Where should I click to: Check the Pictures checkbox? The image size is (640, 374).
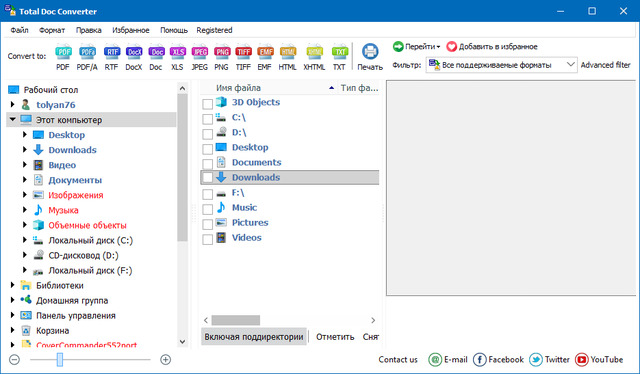coord(207,224)
